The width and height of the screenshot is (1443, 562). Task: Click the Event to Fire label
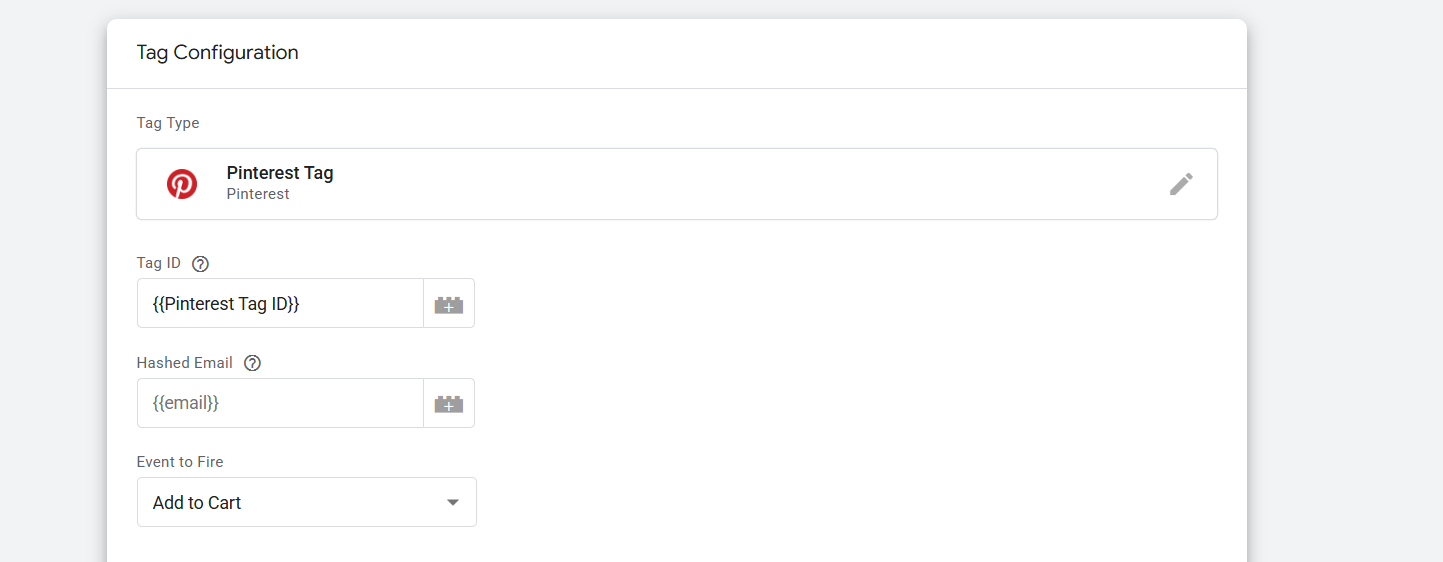click(180, 462)
